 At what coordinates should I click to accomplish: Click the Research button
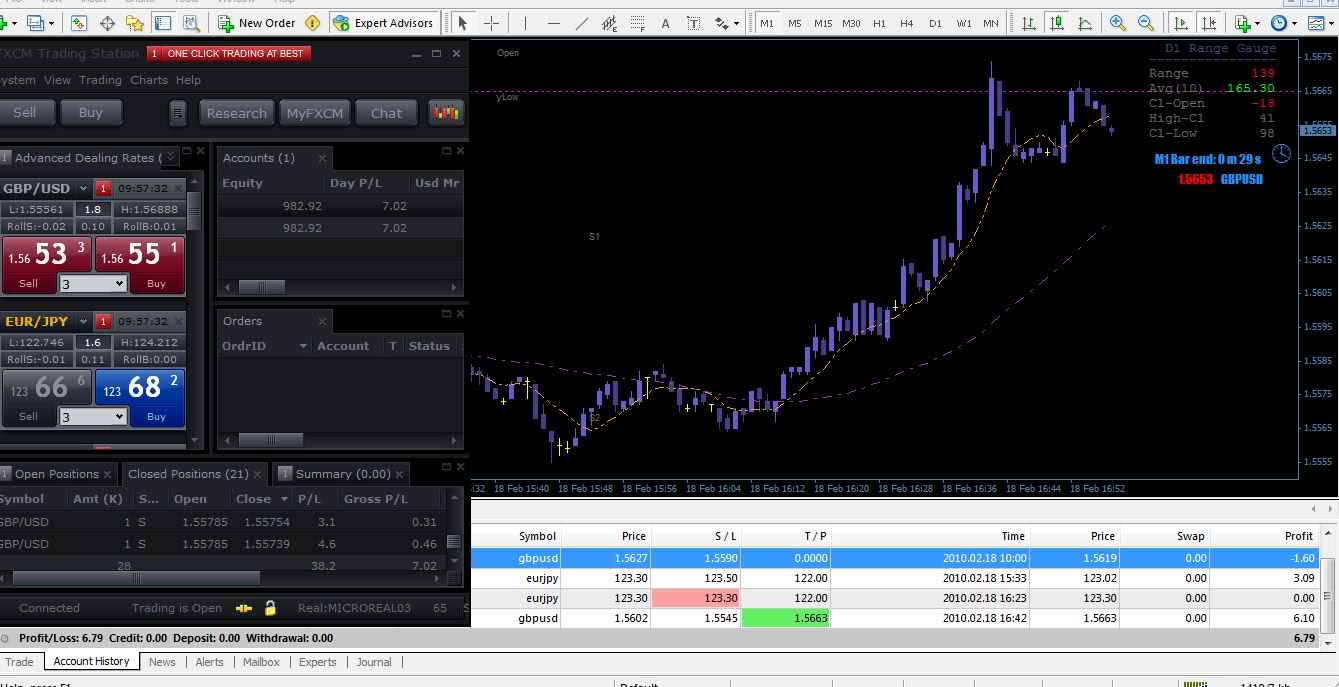[236, 113]
